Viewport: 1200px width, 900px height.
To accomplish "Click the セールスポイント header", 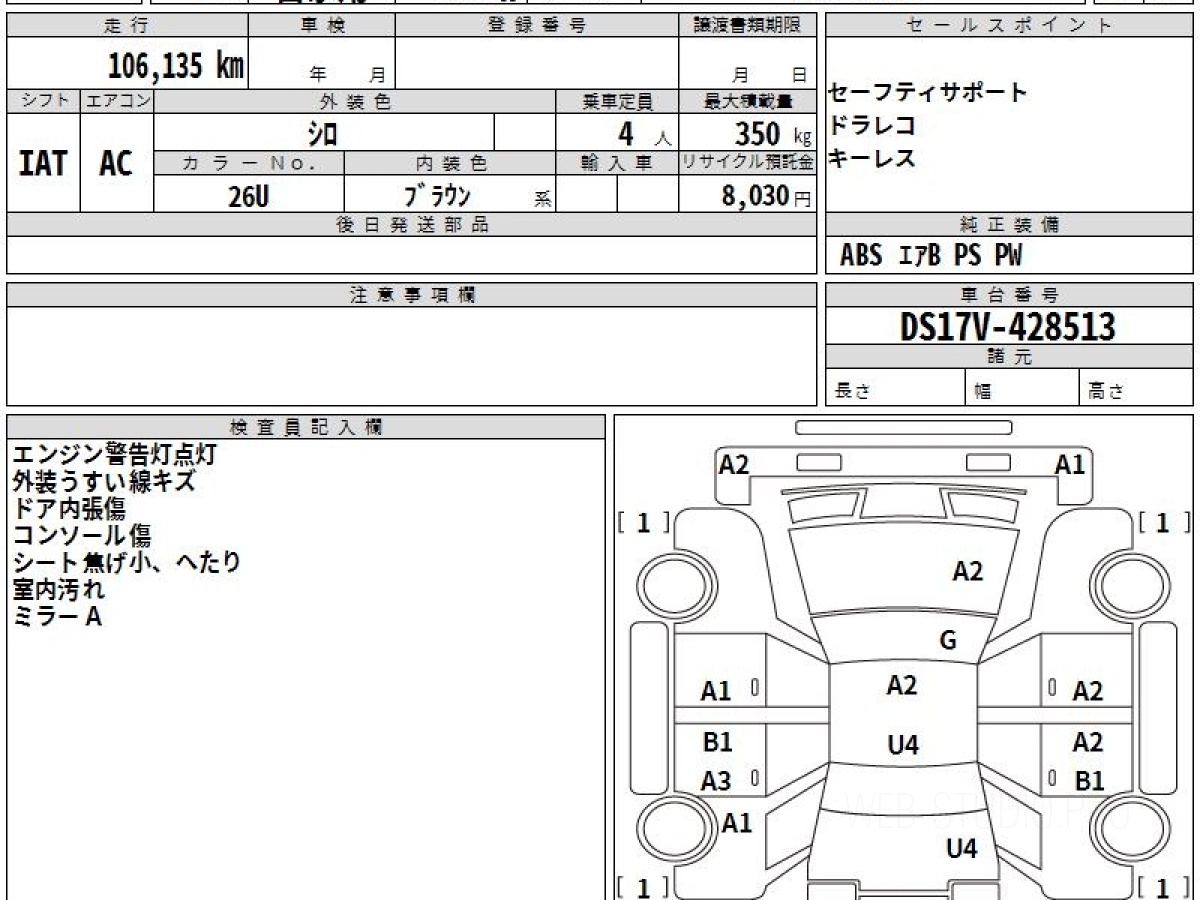I will [1009, 26].
